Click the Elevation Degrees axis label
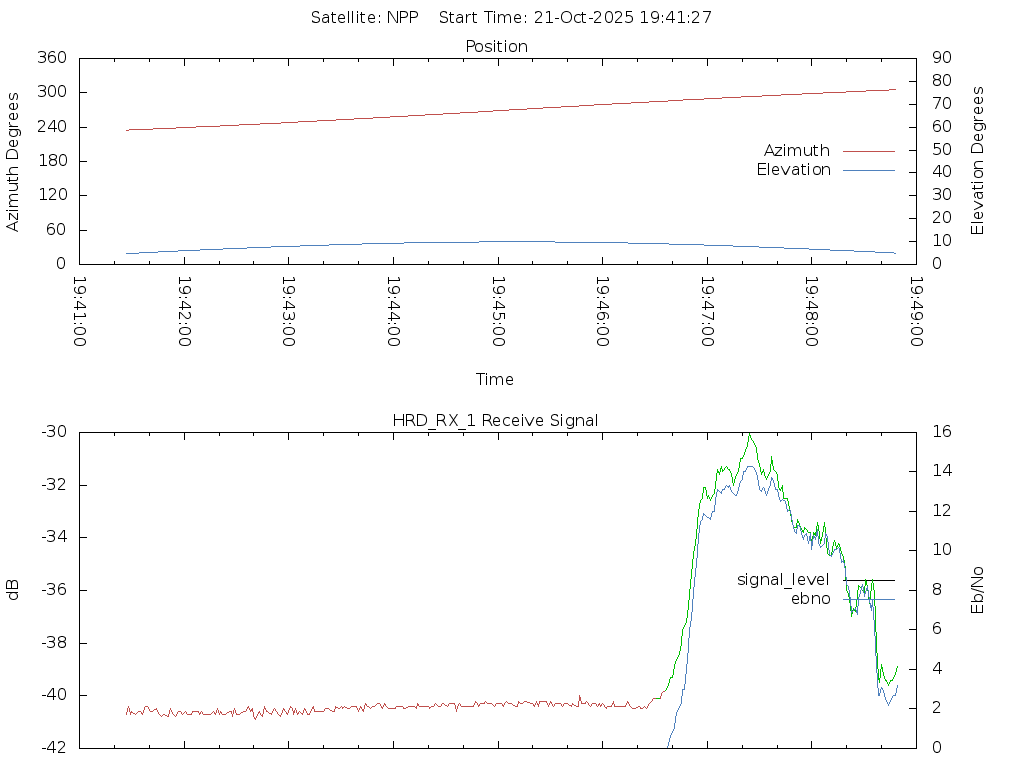This screenshot has height=768, width=1024. (978, 161)
